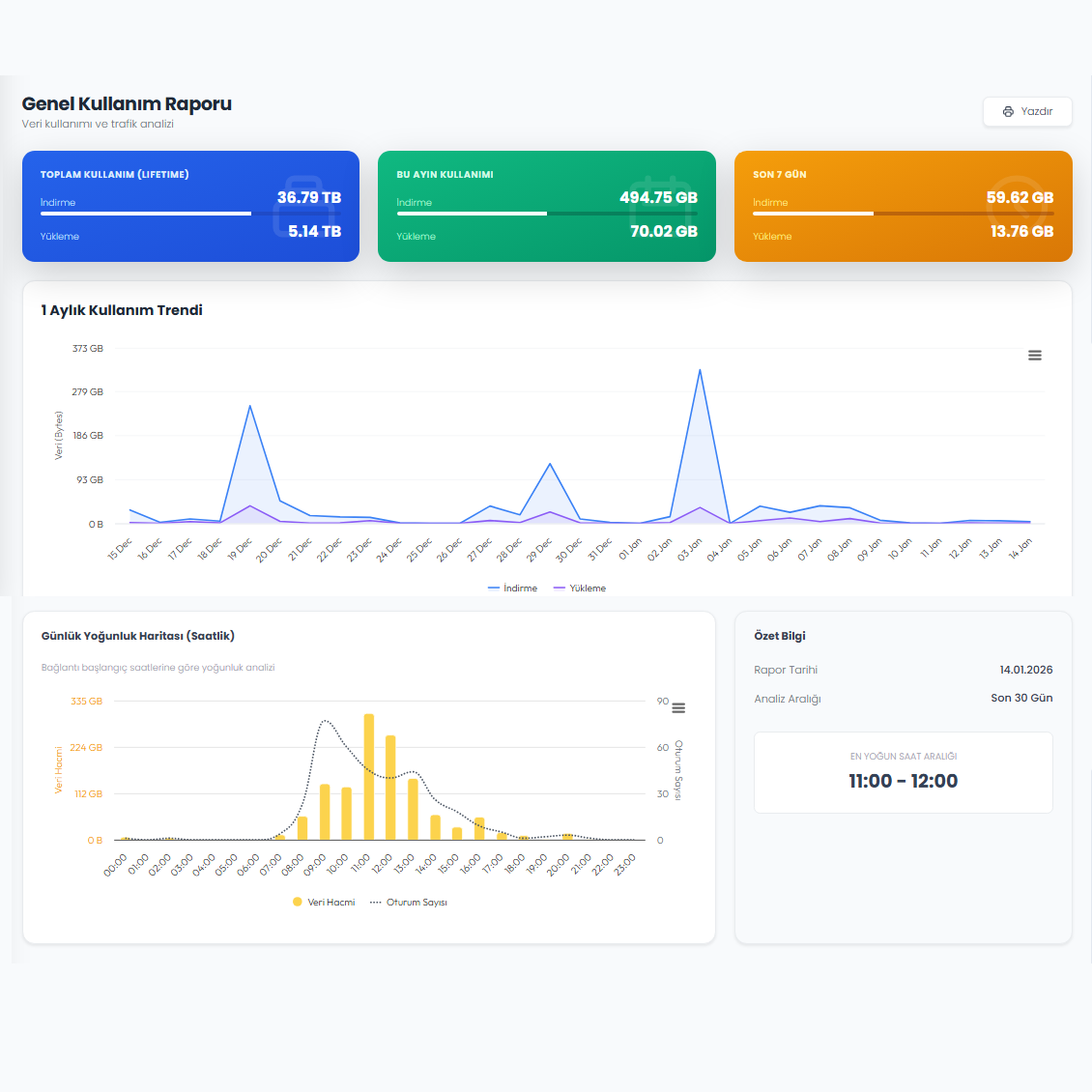Click the faded icon in Son 7 Gün card
Image resolution: width=1092 pixels, height=1092 pixels.
click(x=1019, y=199)
